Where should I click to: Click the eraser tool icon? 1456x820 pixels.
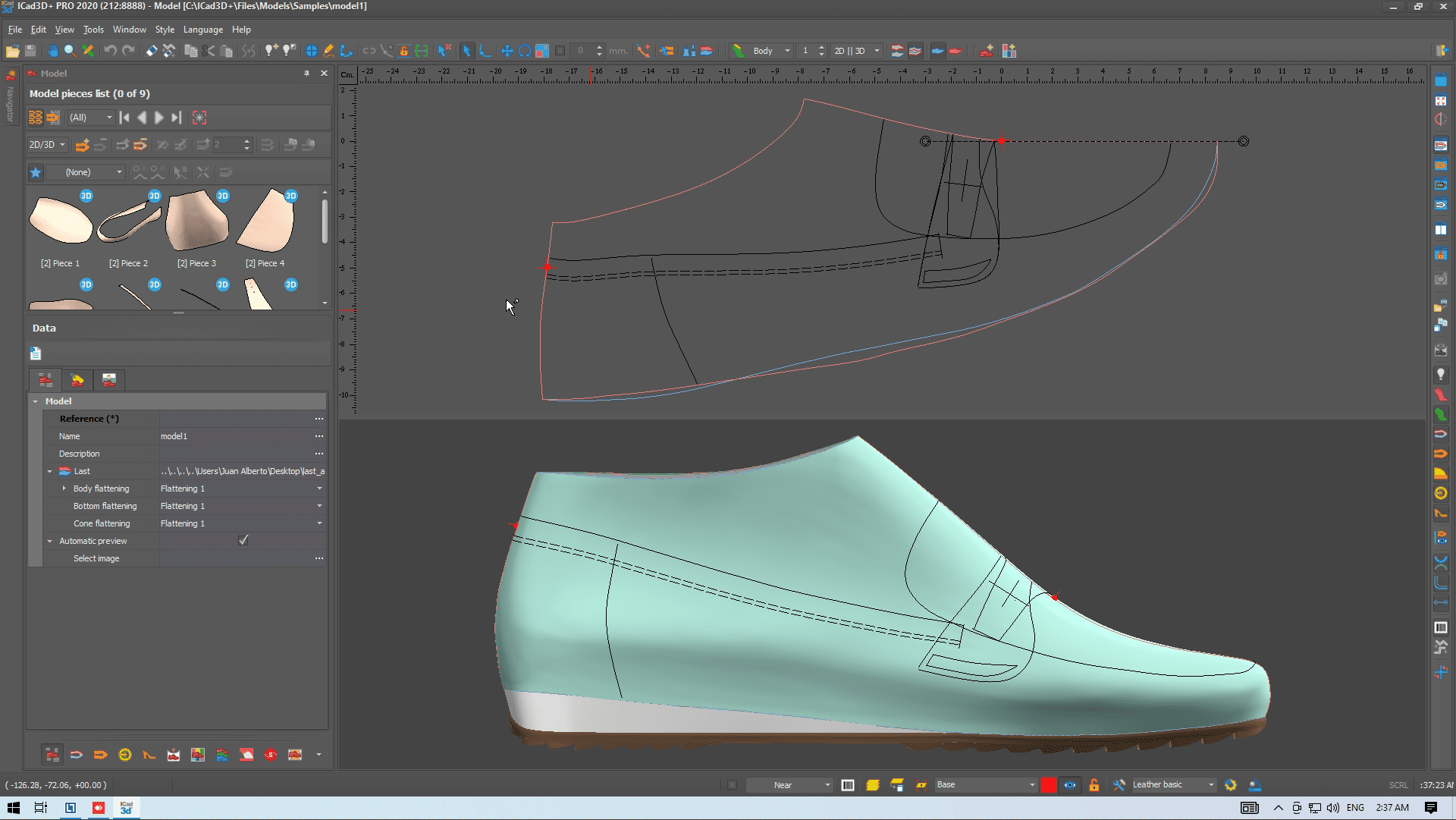[152, 51]
